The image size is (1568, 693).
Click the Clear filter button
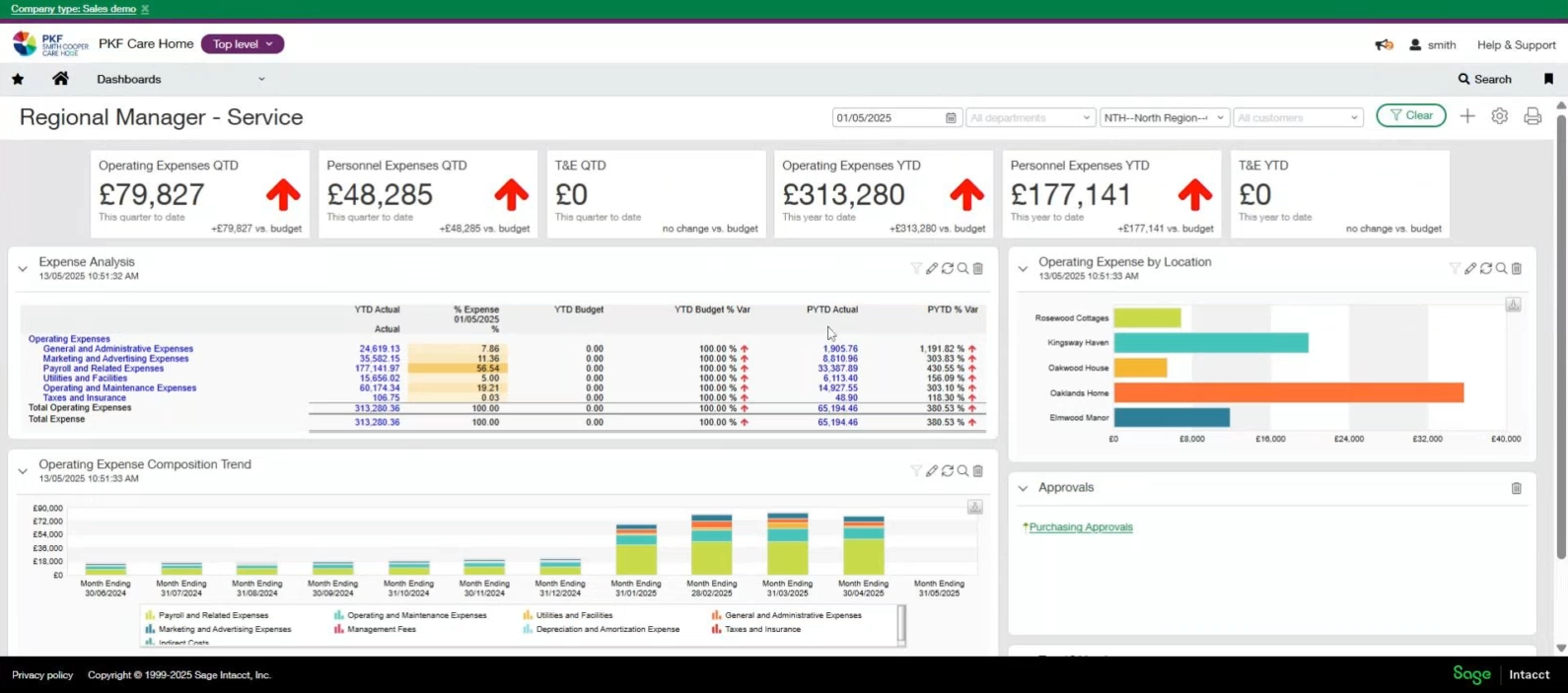(x=1410, y=115)
